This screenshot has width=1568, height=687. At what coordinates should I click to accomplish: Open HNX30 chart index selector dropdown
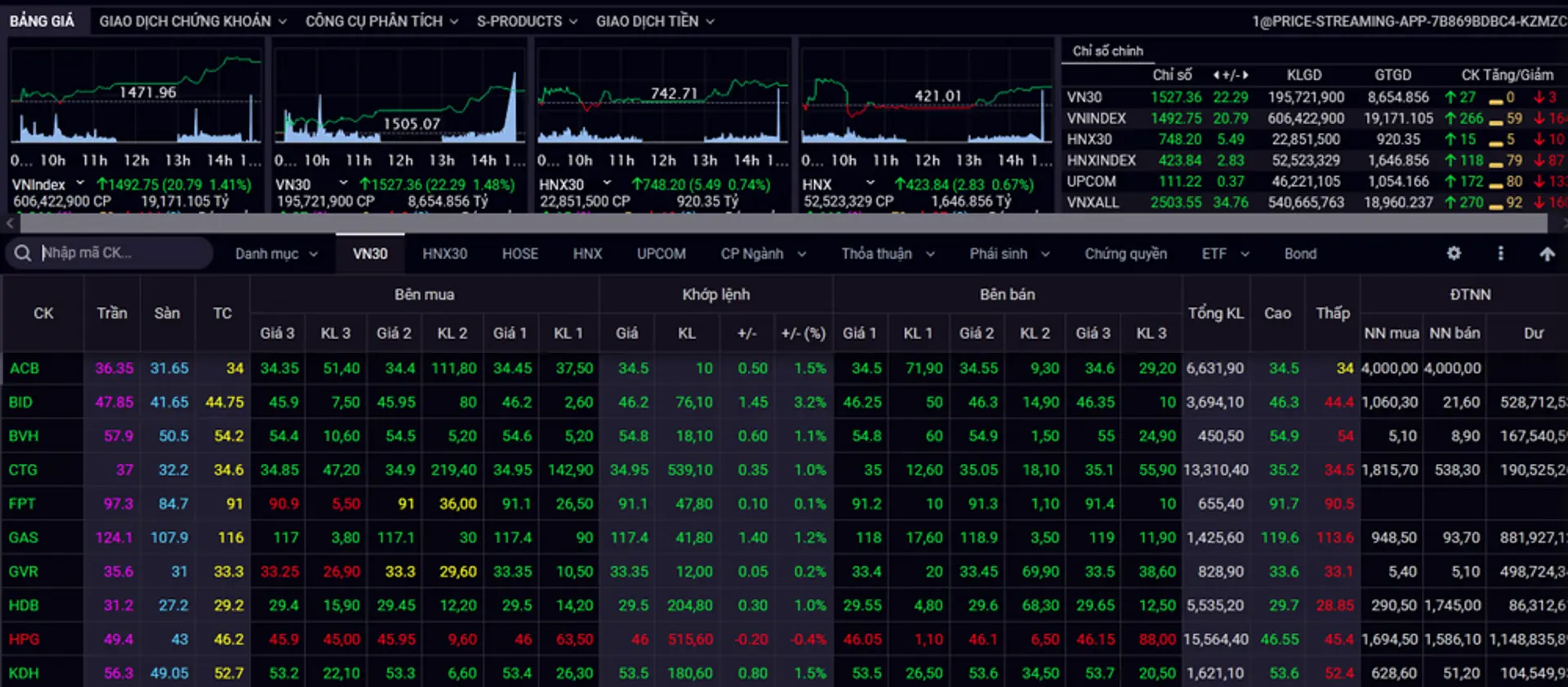[607, 183]
